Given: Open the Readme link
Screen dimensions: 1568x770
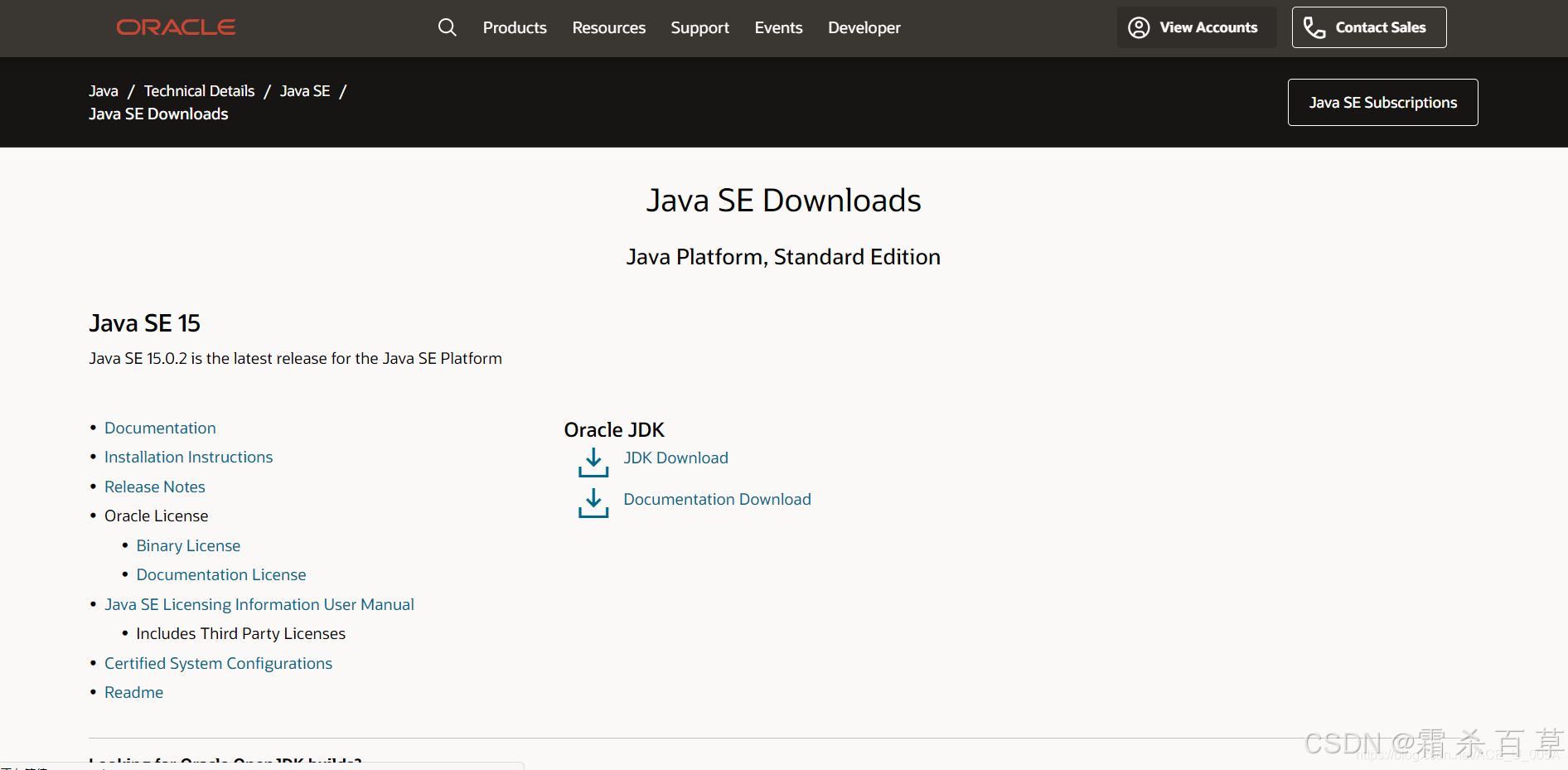Looking at the screenshot, I should [x=133, y=693].
